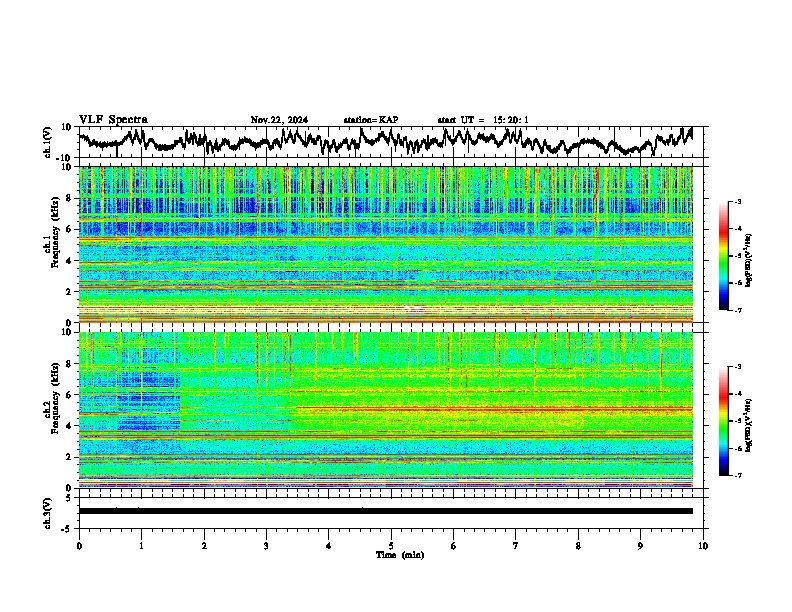Image resolution: width=792 pixels, height=612 pixels.
Task: Click the 'ch.1(V)' axis label
Action: 48,142
